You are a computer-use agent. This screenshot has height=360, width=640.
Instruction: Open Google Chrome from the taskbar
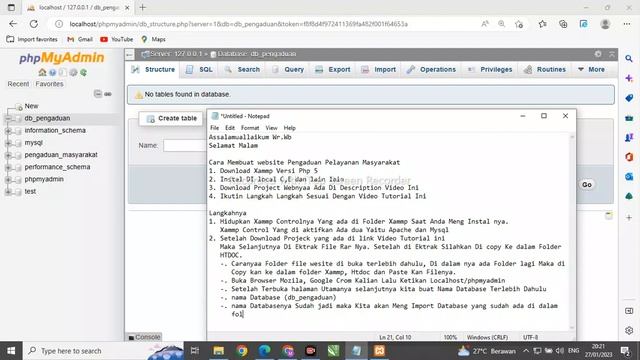point(242,351)
